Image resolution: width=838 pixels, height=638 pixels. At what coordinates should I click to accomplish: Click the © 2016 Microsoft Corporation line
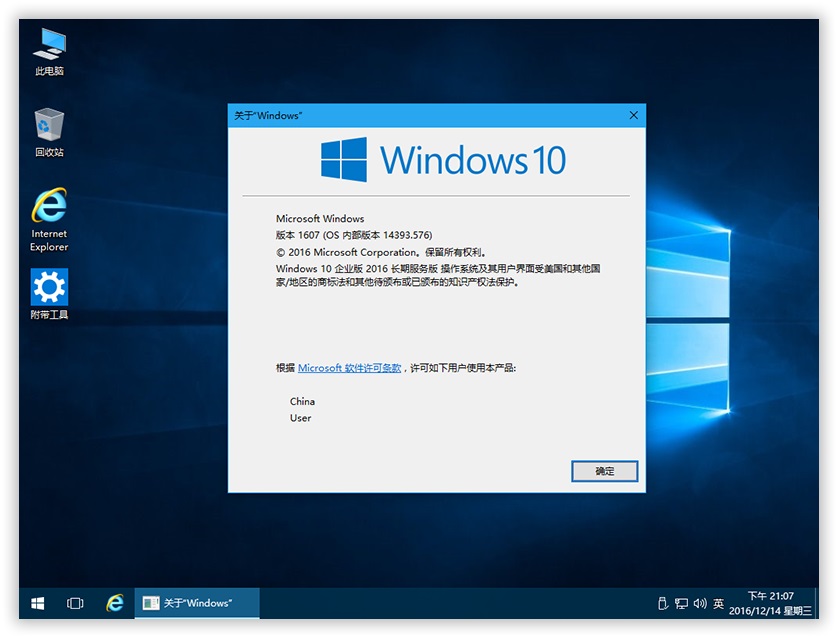pos(381,252)
